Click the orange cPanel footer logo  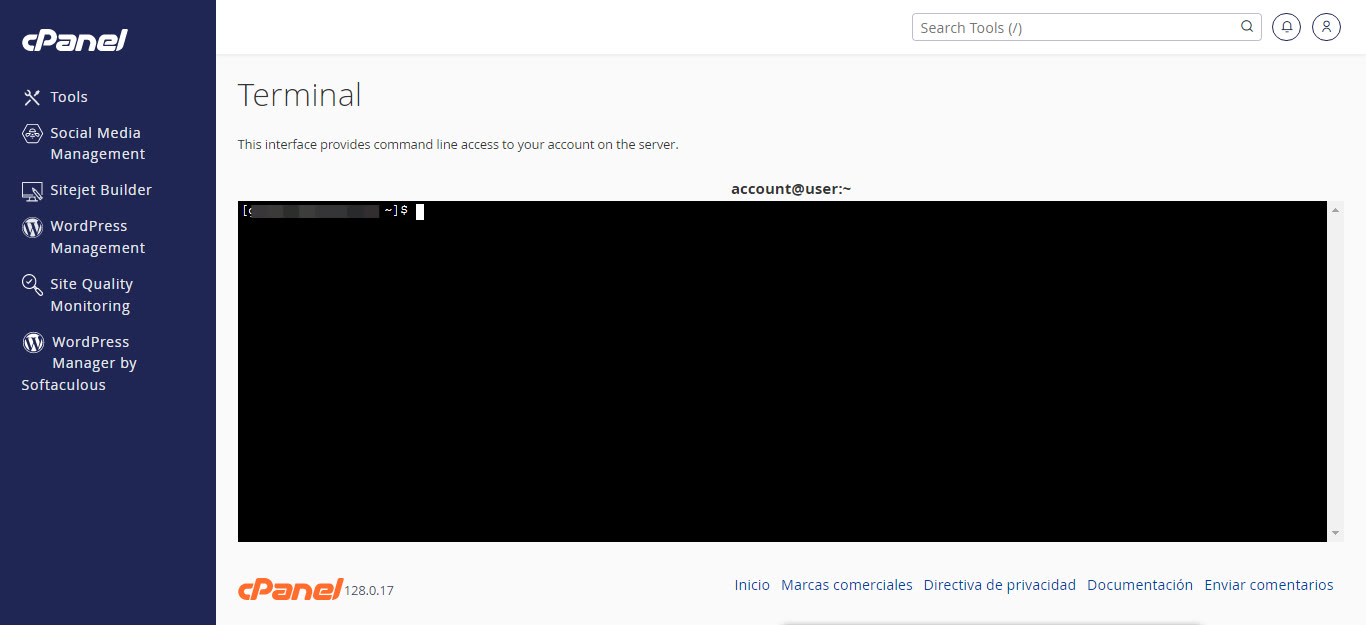(x=290, y=589)
